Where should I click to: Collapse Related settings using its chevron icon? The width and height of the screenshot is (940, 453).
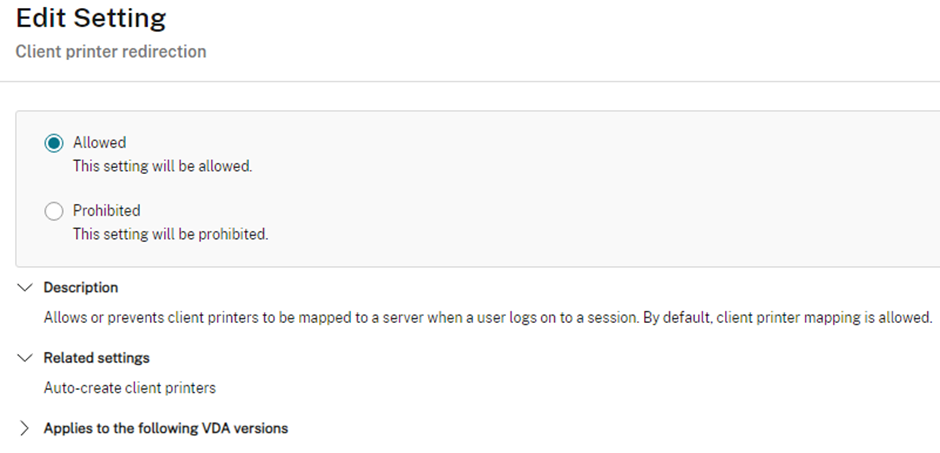pos(25,358)
